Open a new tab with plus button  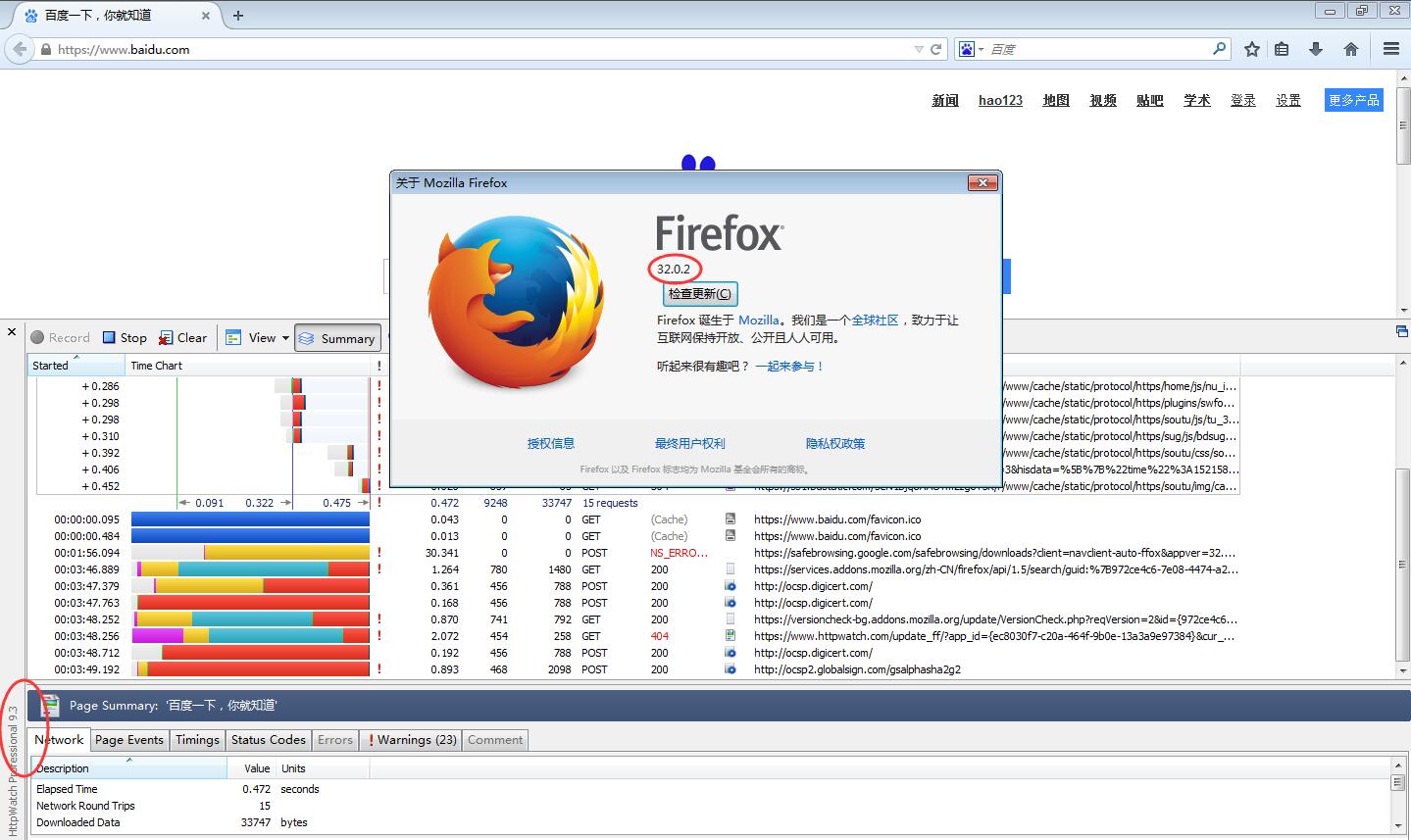[x=238, y=16]
